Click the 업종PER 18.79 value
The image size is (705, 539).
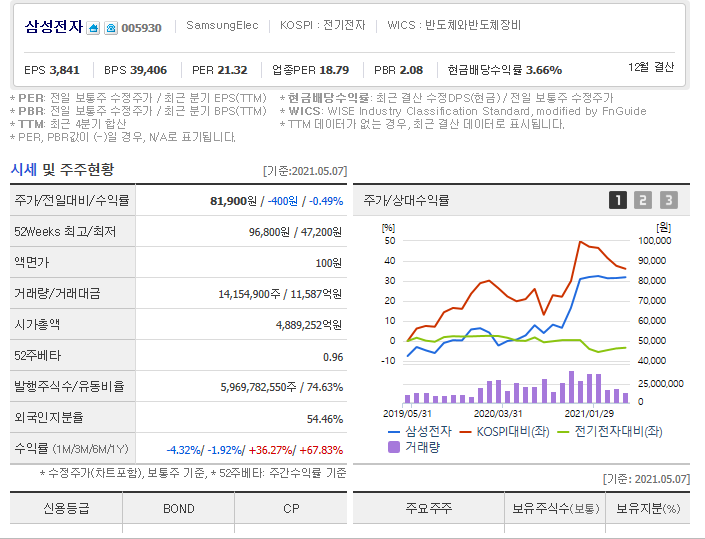point(310,70)
